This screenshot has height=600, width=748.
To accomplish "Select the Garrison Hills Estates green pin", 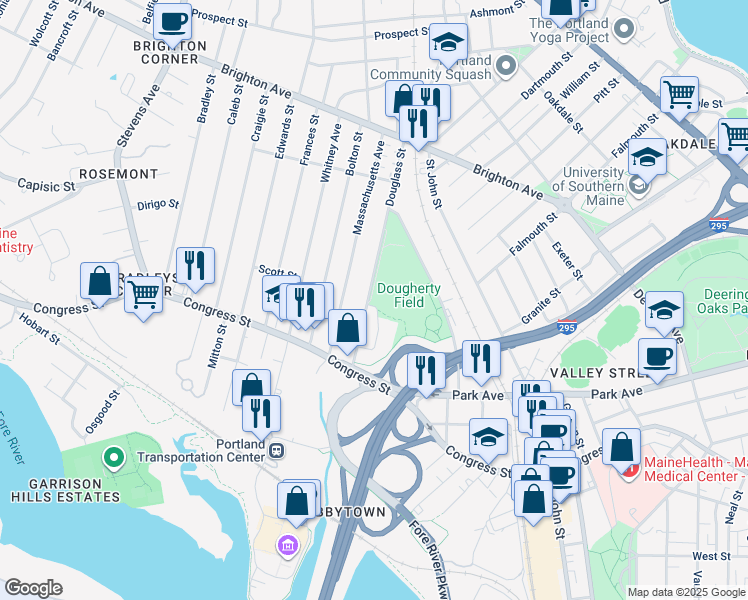I will click(x=114, y=458).
